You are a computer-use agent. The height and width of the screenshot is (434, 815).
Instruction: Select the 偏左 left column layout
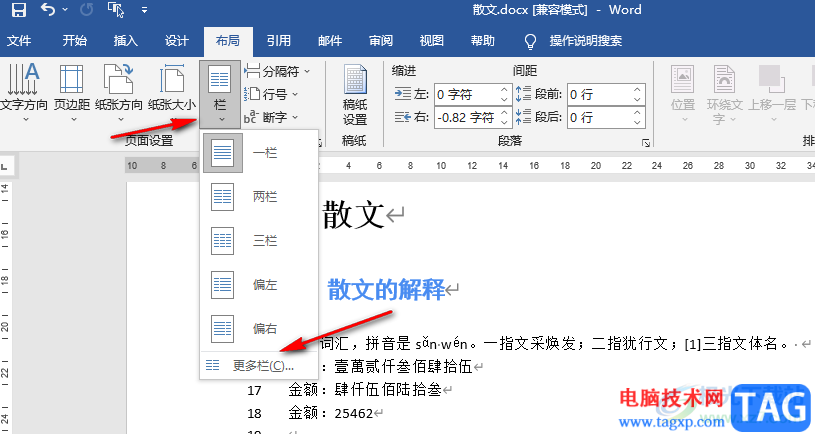tap(259, 285)
